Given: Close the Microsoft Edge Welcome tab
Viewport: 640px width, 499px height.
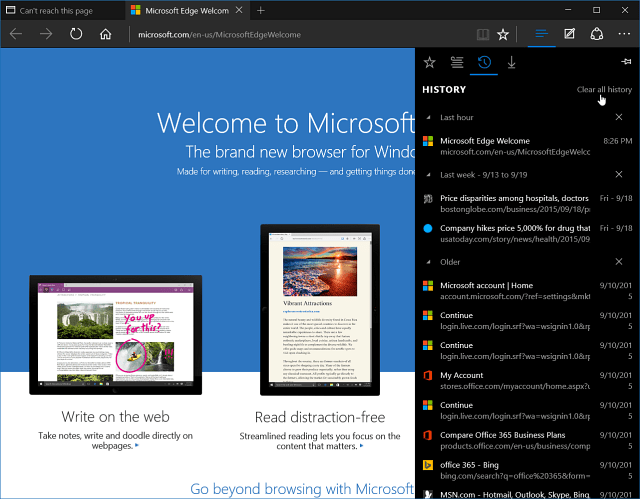Looking at the screenshot, I should point(239,10).
